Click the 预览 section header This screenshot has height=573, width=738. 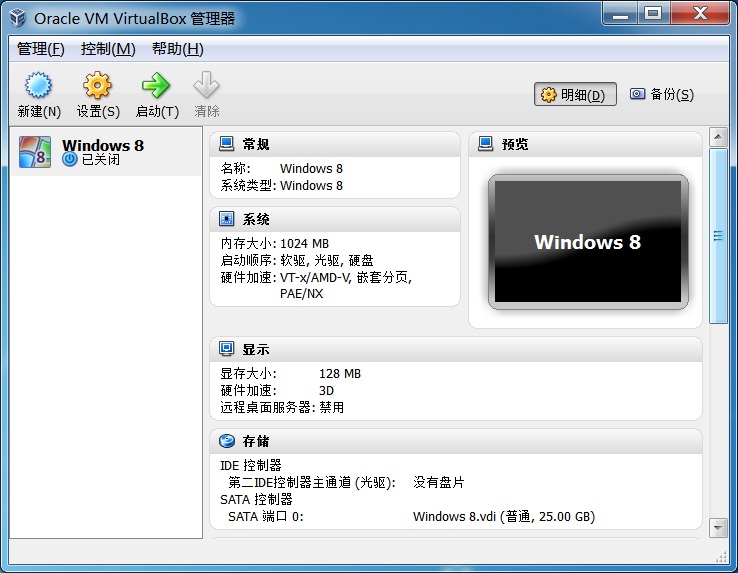[x=585, y=144]
